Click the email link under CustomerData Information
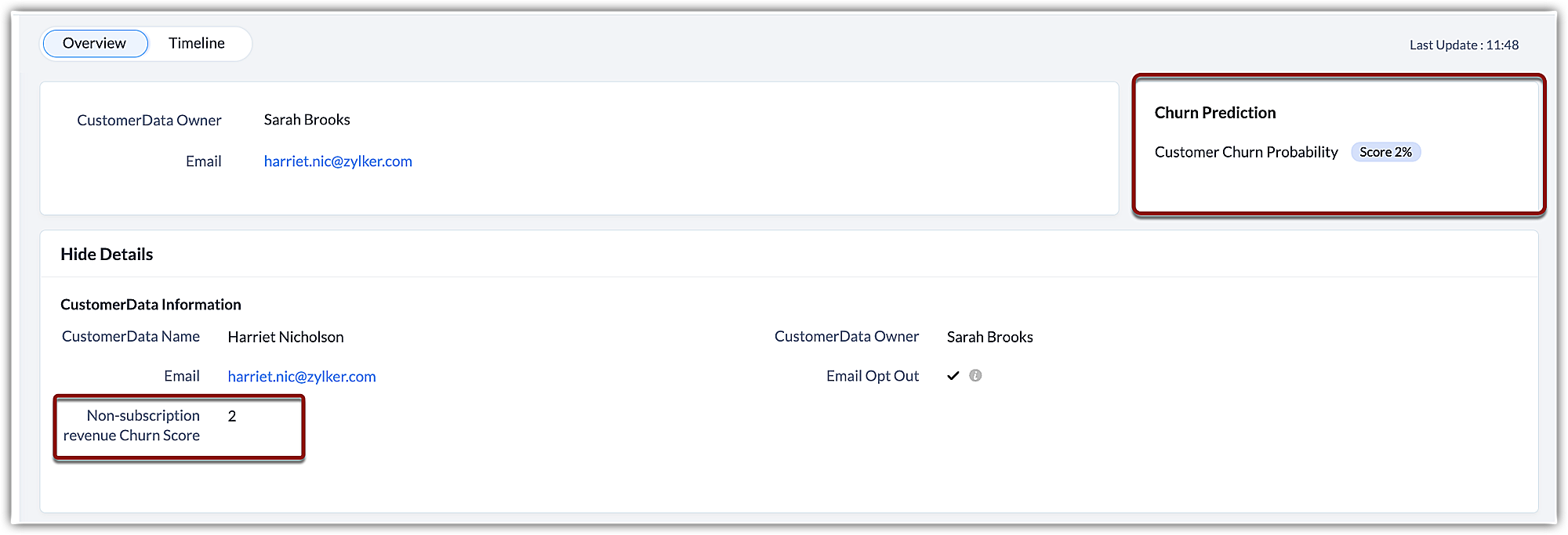 tap(302, 377)
